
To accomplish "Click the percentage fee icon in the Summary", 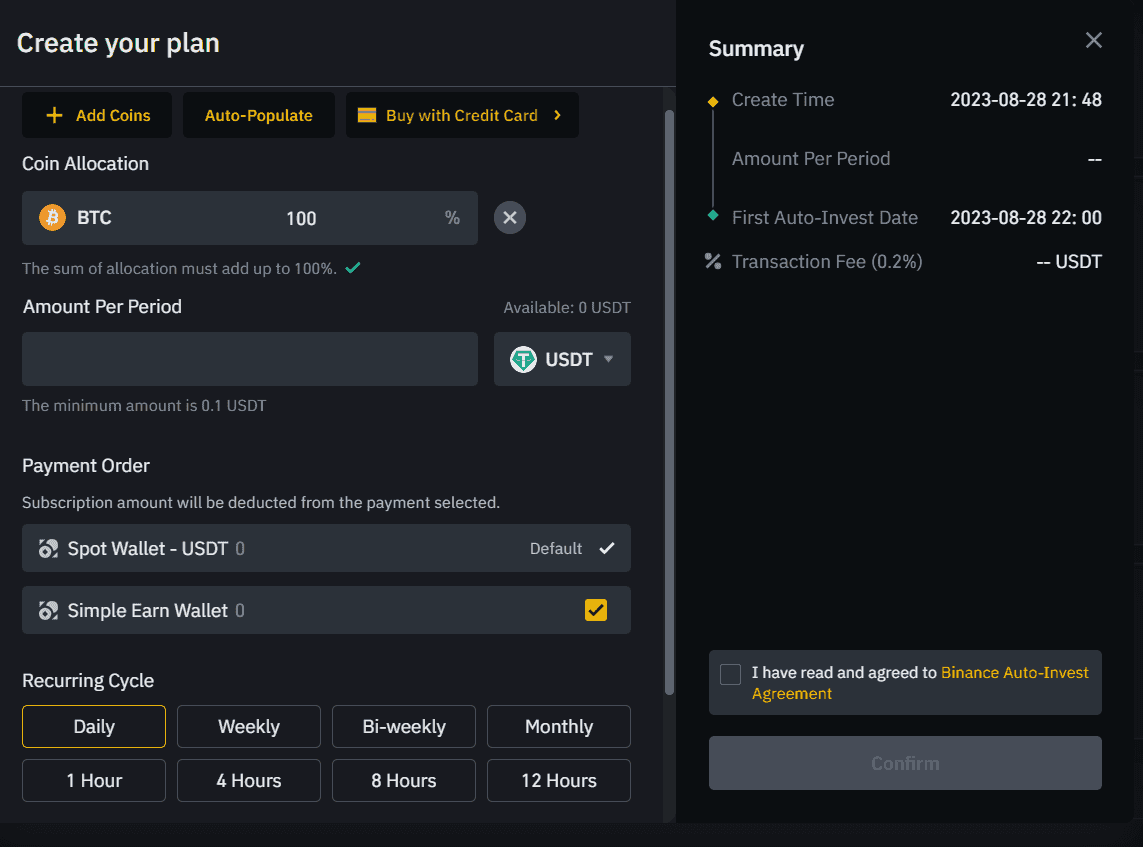I will 712,261.
